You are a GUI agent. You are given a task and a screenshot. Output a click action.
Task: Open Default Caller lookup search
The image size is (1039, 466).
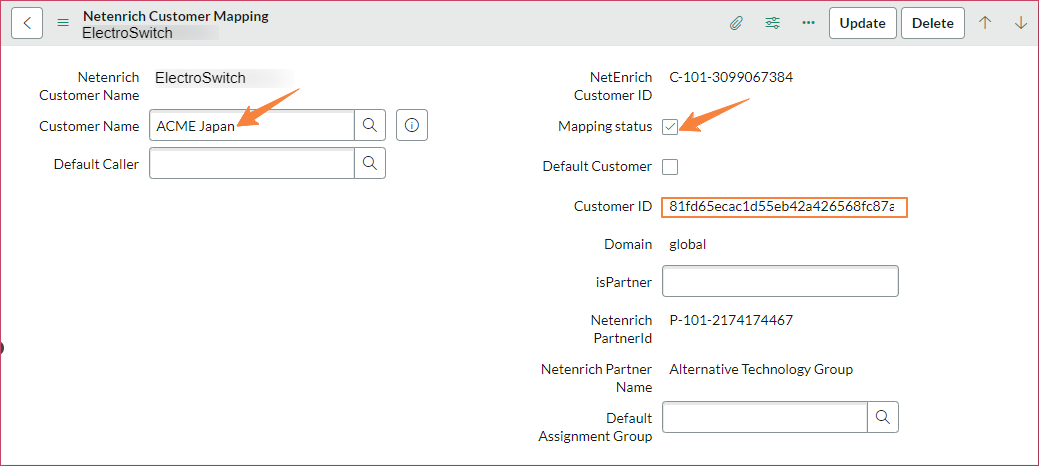pyautogui.click(x=370, y=163)
